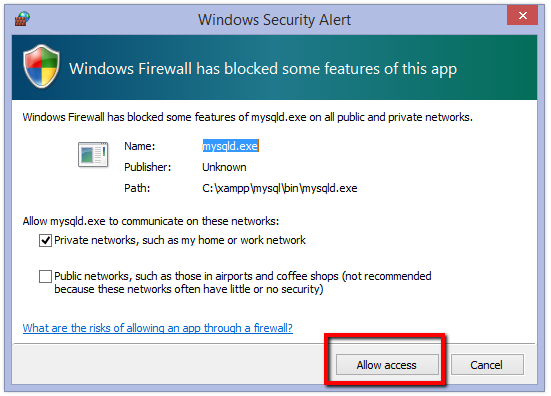Click the Public networks airports and coffee shops label
This screenshot has height=396, width=551.
[242, 283]
